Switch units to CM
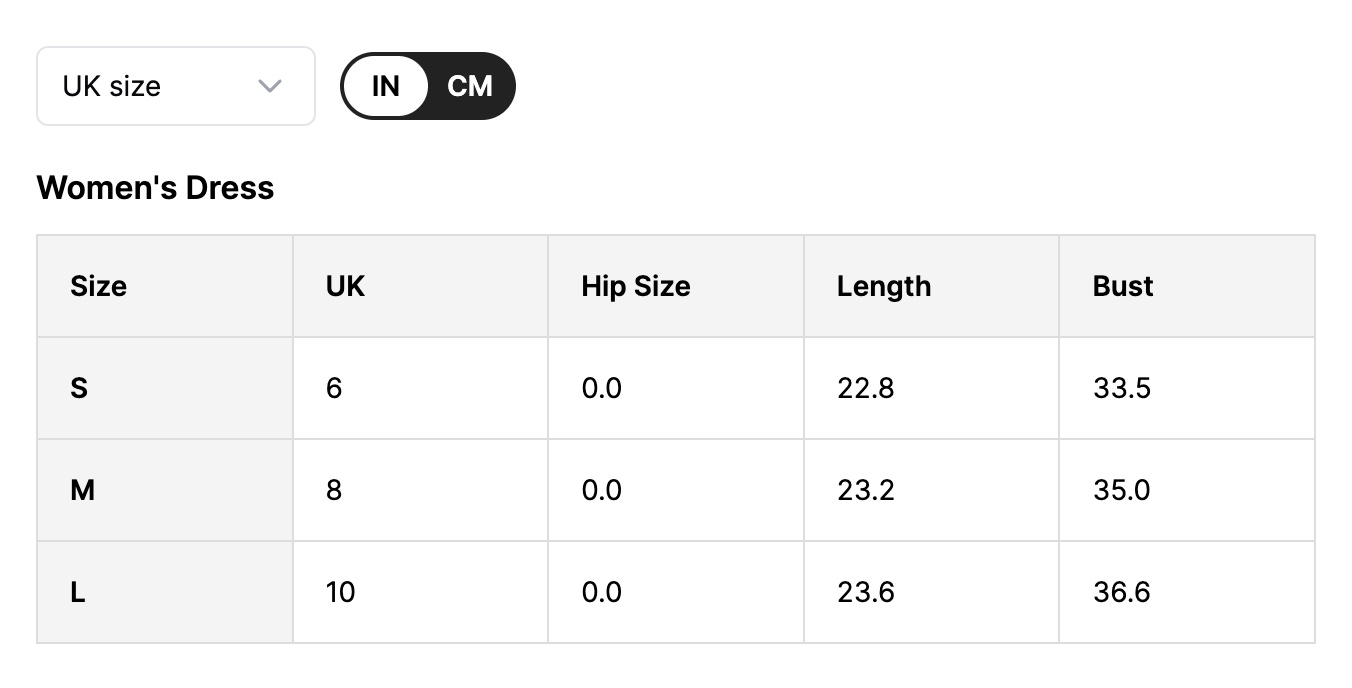 pyautogui.click(x=470, y=86)
